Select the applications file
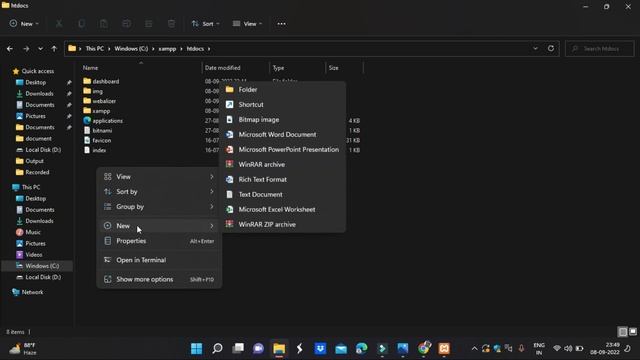This screenshot has width=640, height=360. coord(107,120)
